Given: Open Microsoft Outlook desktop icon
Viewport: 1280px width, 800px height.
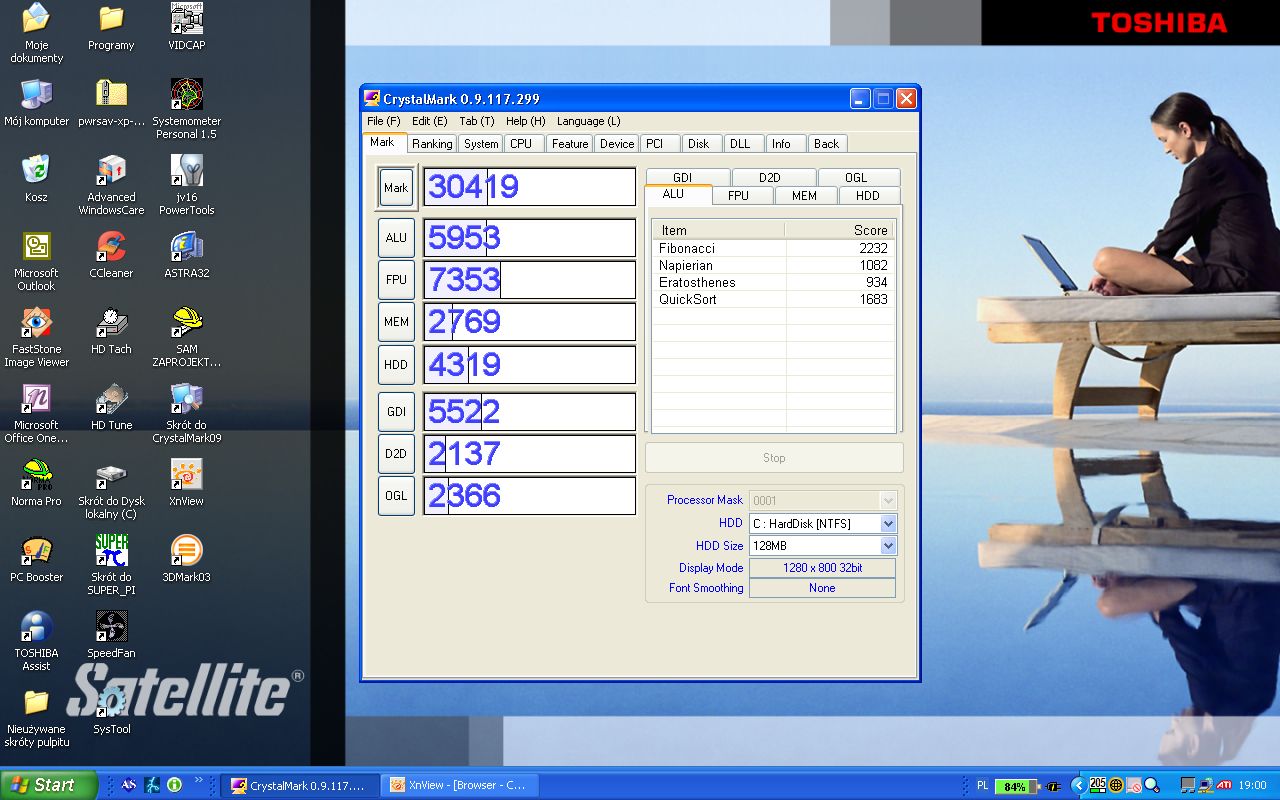Looking at the screenshot, I should [36, 261].
